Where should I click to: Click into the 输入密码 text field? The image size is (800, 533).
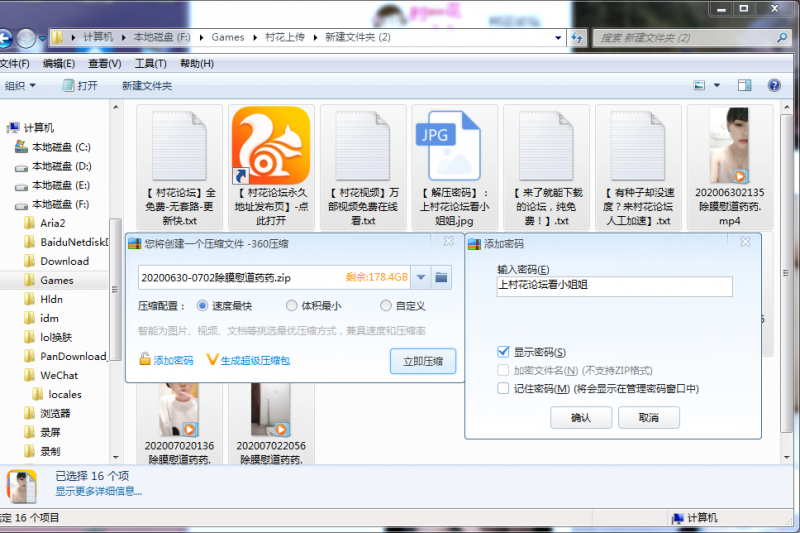pyautogui.click(x=614, y=286)
